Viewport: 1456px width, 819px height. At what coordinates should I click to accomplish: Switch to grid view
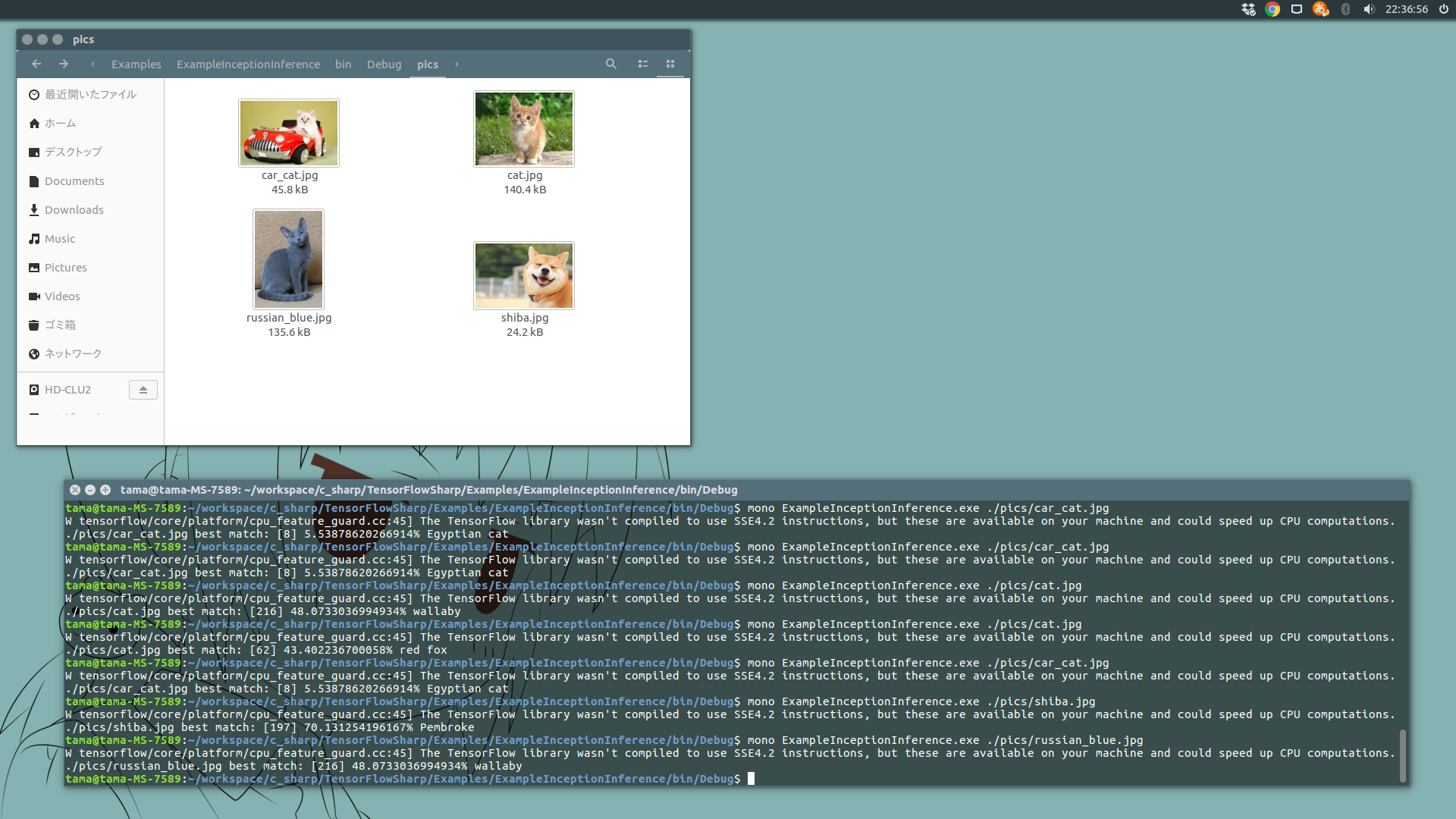tap(670, 64)
